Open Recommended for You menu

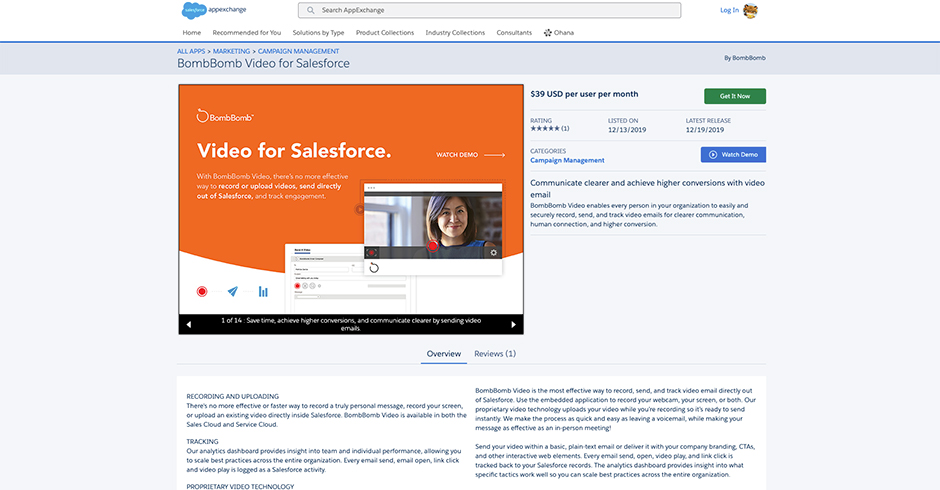pyautogui.click(x=246, y=33)
